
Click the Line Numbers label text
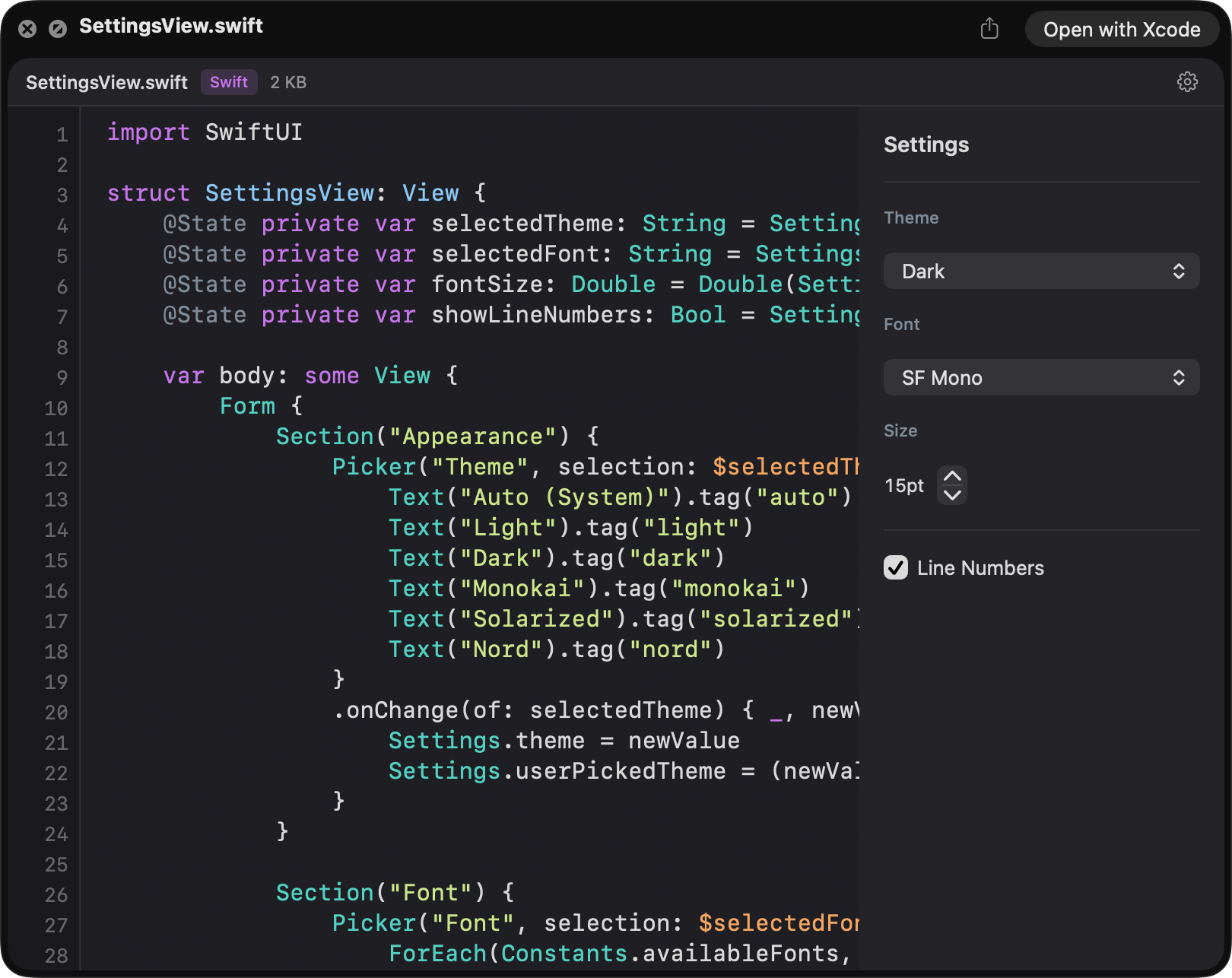980,568
